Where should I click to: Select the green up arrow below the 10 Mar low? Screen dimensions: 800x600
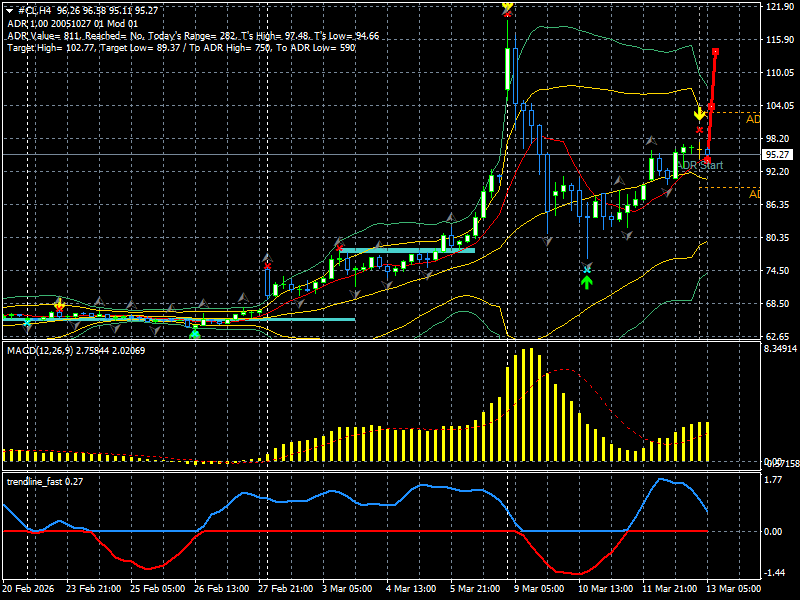pyautogui.click(x=587, y=282)
